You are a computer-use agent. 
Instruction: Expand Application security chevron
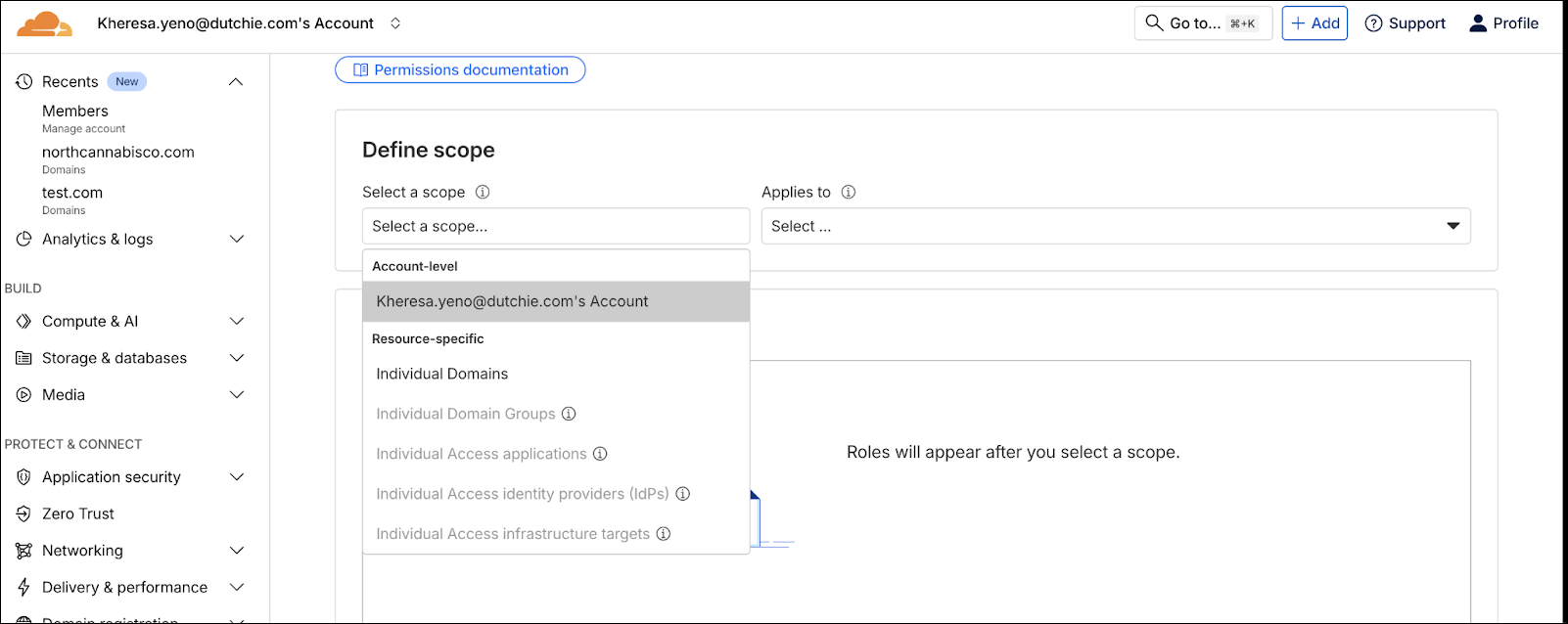[x=236, y=477]
